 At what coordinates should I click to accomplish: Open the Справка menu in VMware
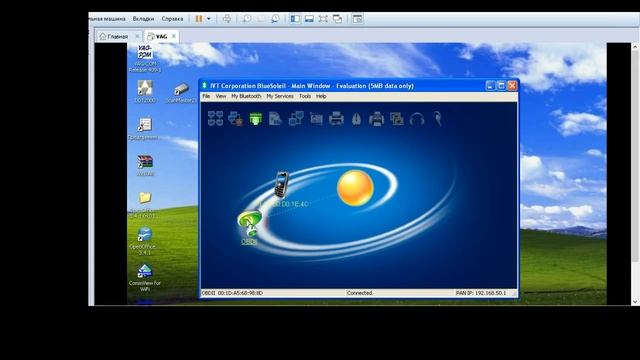pos(172,19)
